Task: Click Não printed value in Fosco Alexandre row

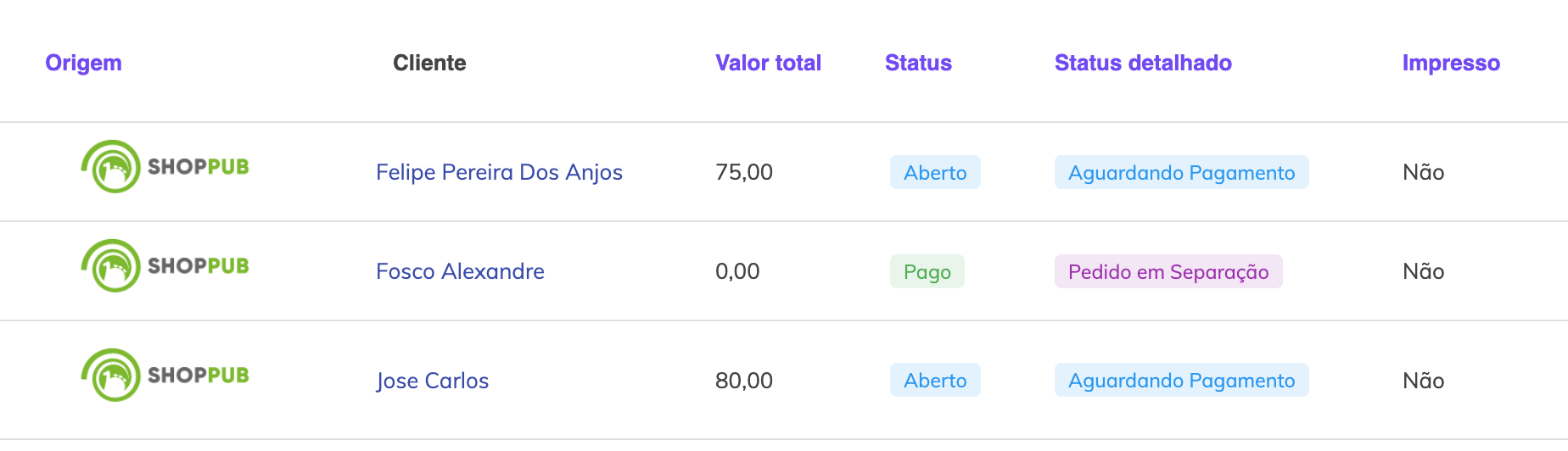Action: (1423, 271)
